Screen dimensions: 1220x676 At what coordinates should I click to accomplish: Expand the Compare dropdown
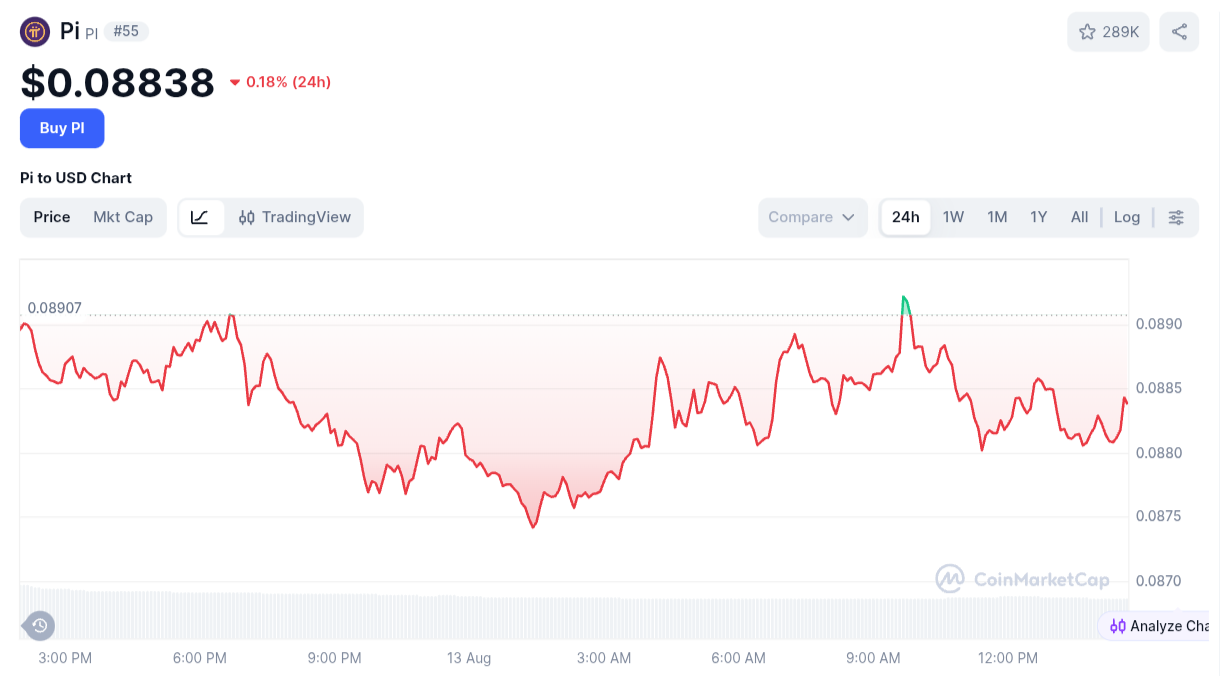[x=812, y=217]
